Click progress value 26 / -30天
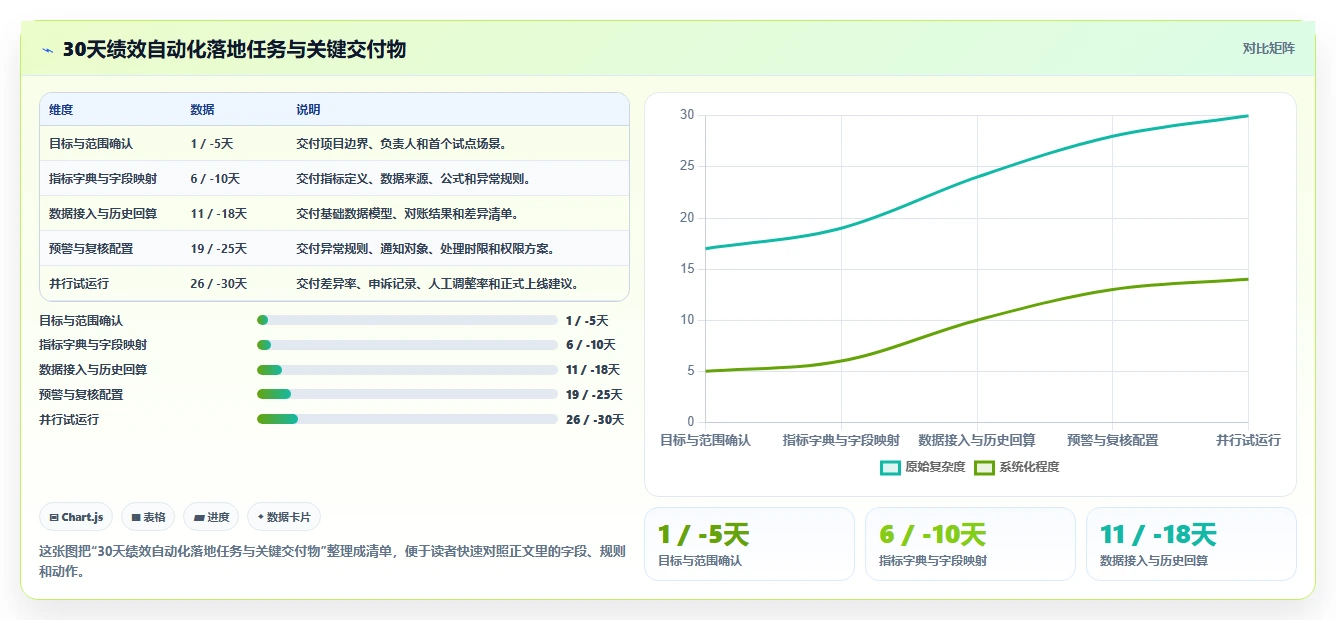The image size is (1336, 620). (x=594, y=419)
